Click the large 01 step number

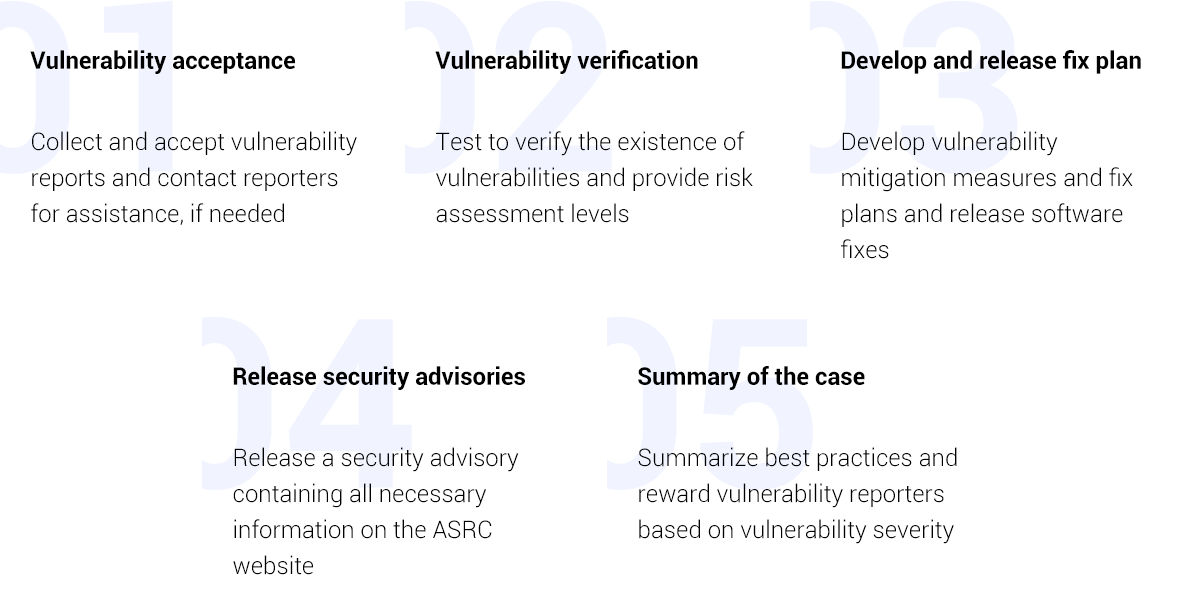[90, 87]
